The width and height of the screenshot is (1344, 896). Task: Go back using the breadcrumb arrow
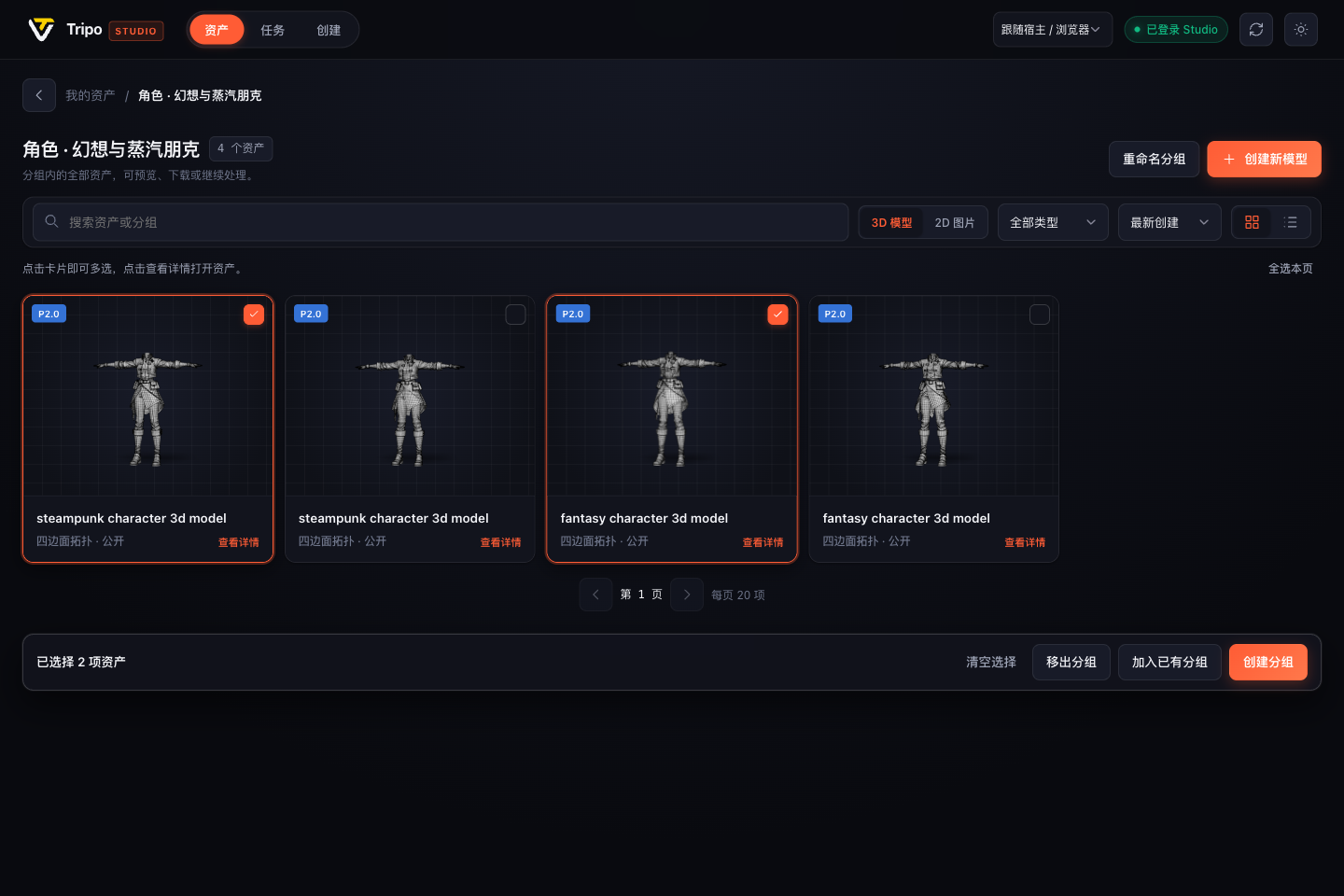[x=39, y=95]
